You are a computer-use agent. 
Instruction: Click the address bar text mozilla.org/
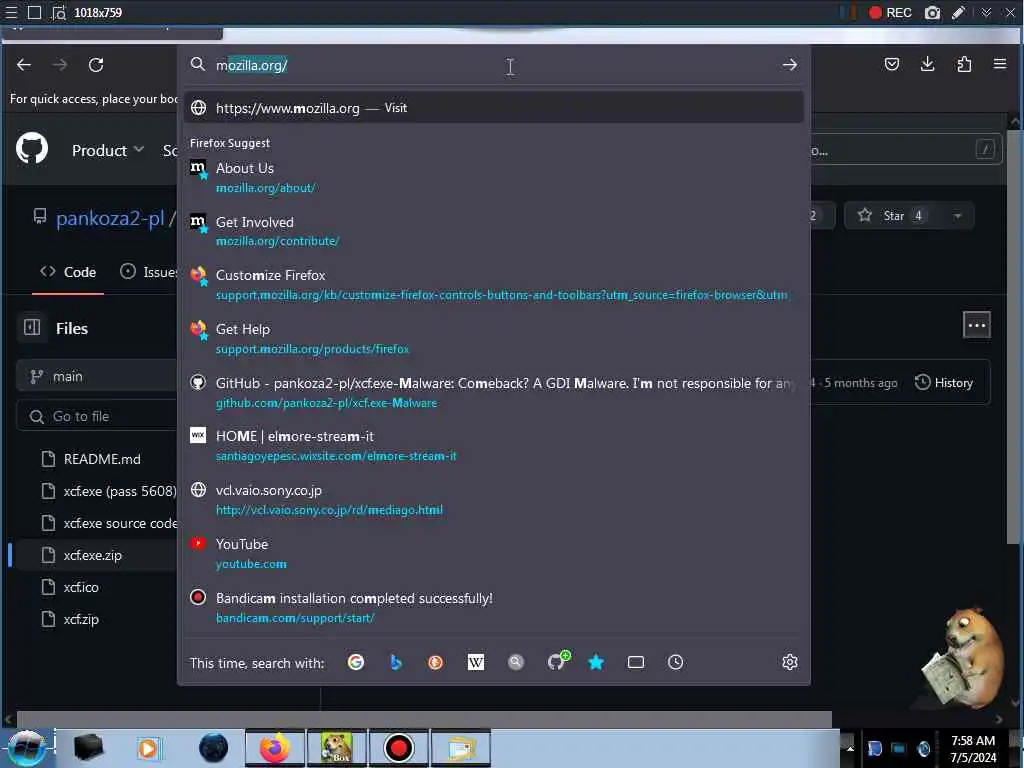tap(251, 65)
